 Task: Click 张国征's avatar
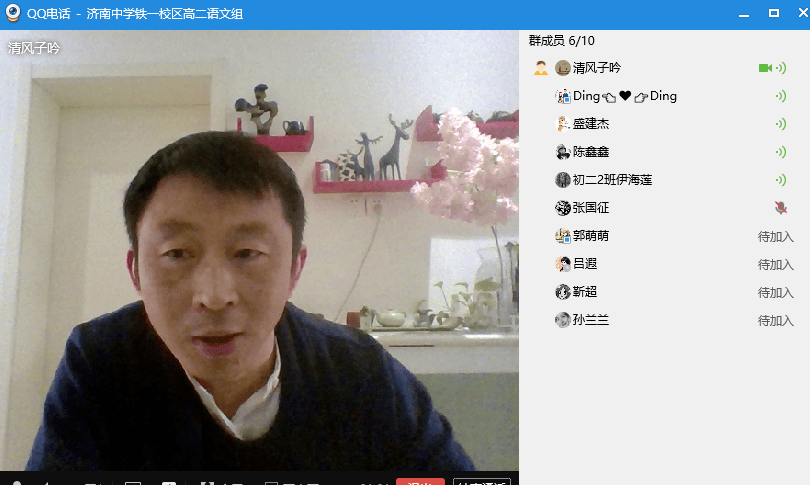tap(563, 208)
